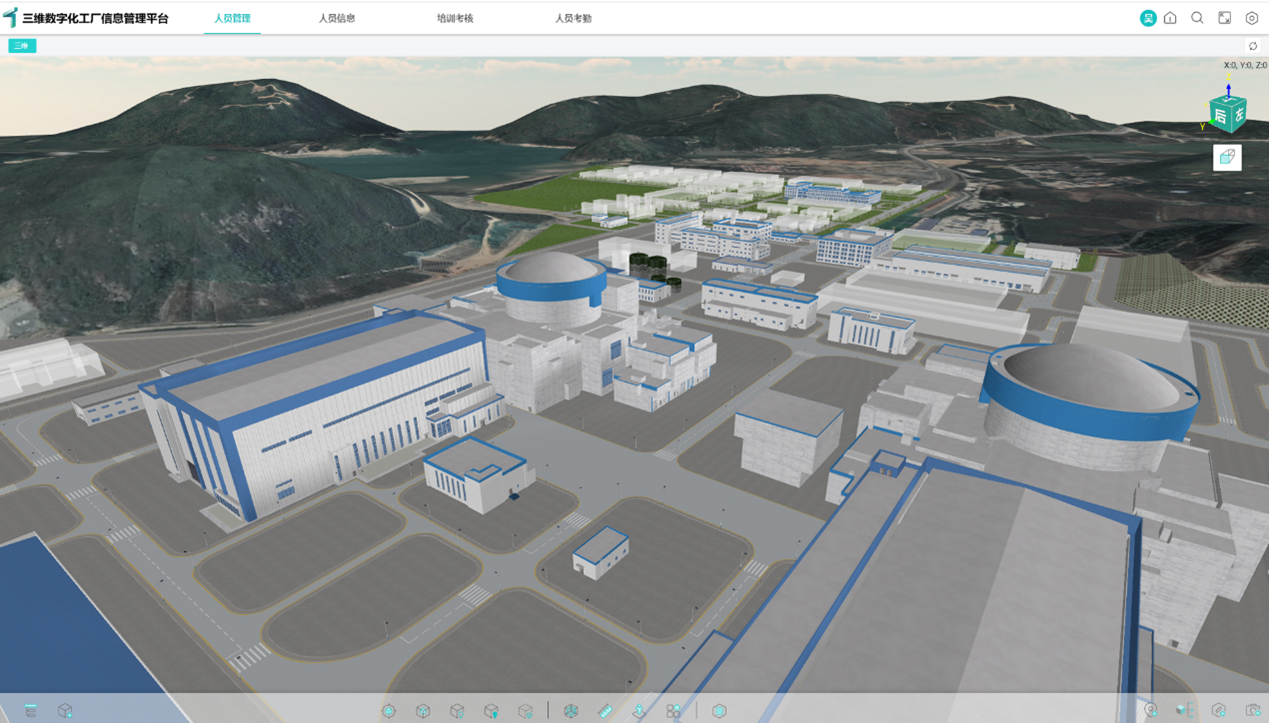Click the 人员管理 tab

click(232, 18)
